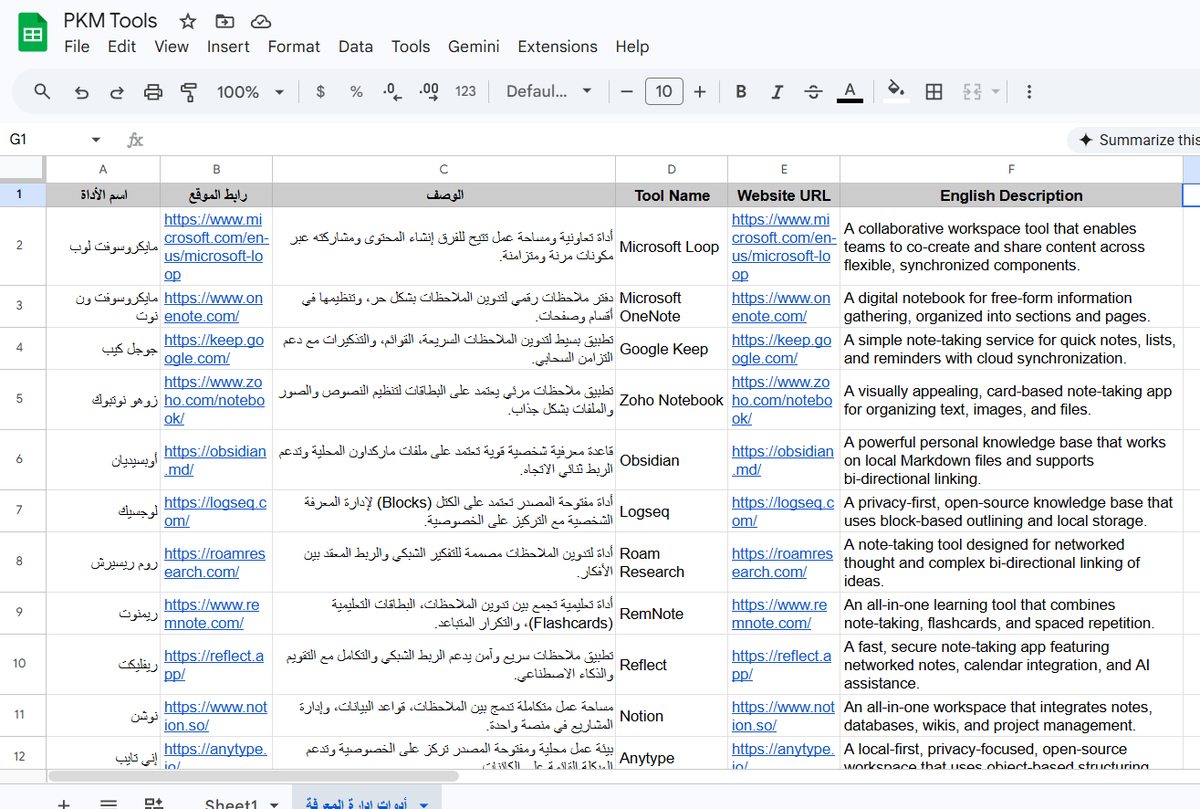The image size is (1200, 809).
Task: Open the Insert menu
Action: 228,46
